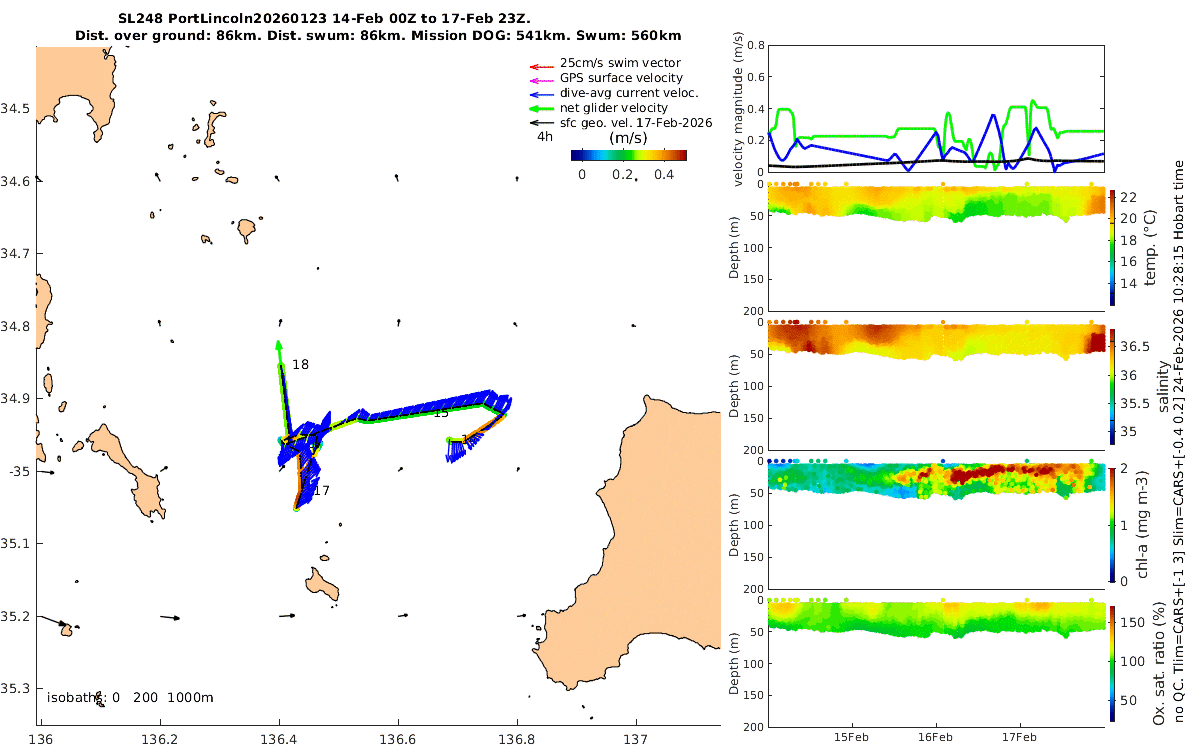Click the '0.8' tick on velocity magnitude axis
This screenshot has width=1200, height=750.
754,46
